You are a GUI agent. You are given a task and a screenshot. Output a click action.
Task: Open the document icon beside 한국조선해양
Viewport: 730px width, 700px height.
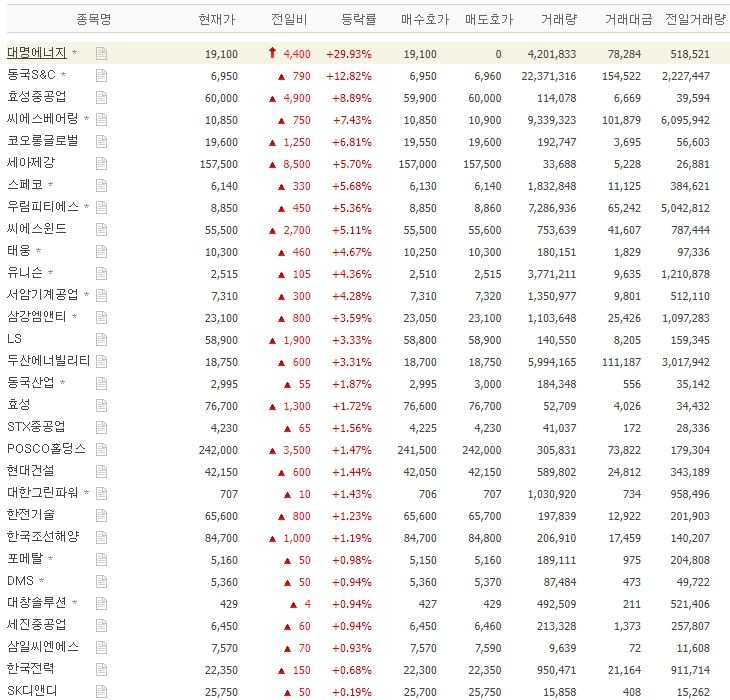click(x=101, y=538)
